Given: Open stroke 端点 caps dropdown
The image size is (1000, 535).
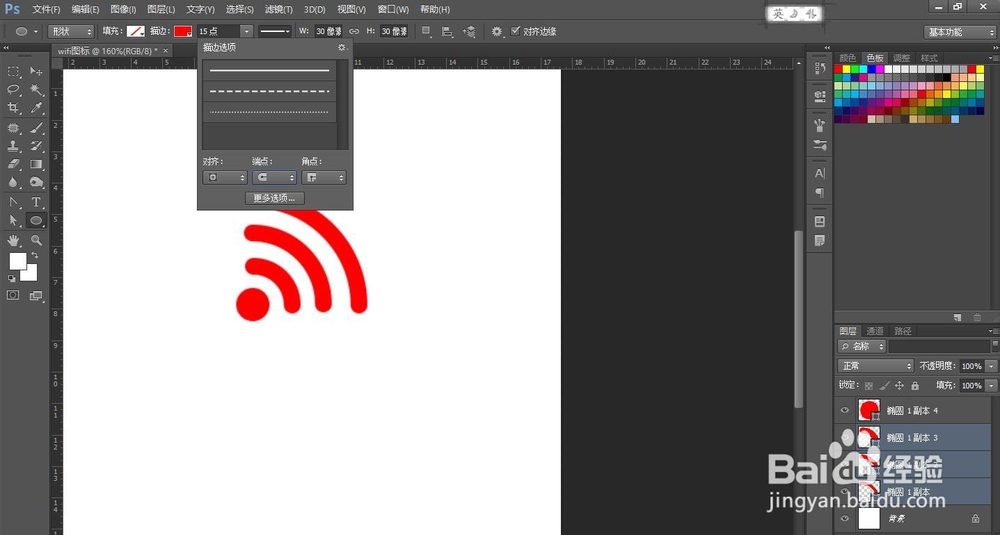Looking at the screenshot, I should (274, 178).
